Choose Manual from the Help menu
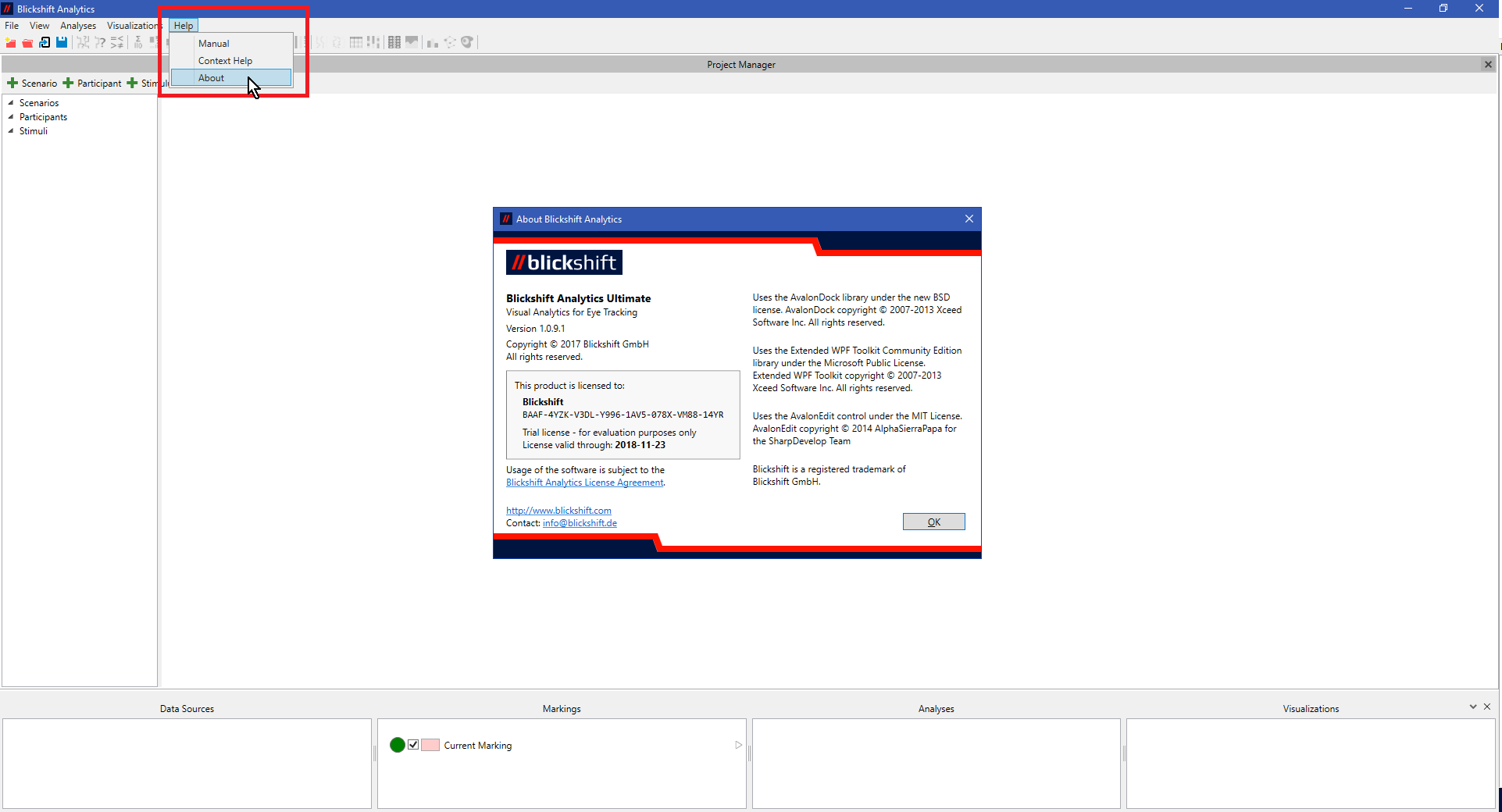The height and width of the screenshot is (812, 1502). [x=231, y=44]
